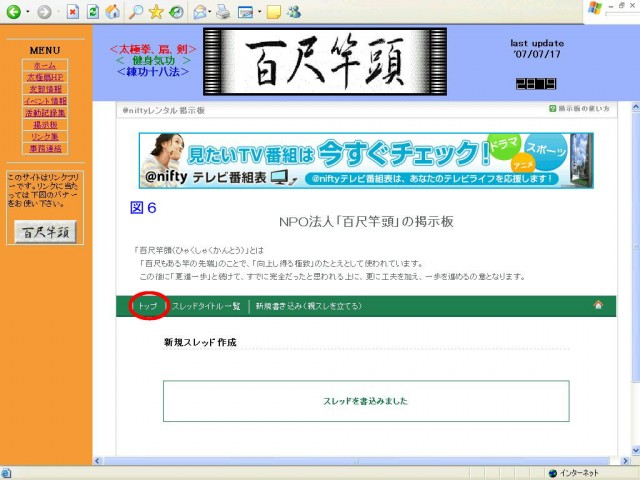Open スレッドタイトル一覧 in navigation bar
The image size is (640, 480).
206,306
